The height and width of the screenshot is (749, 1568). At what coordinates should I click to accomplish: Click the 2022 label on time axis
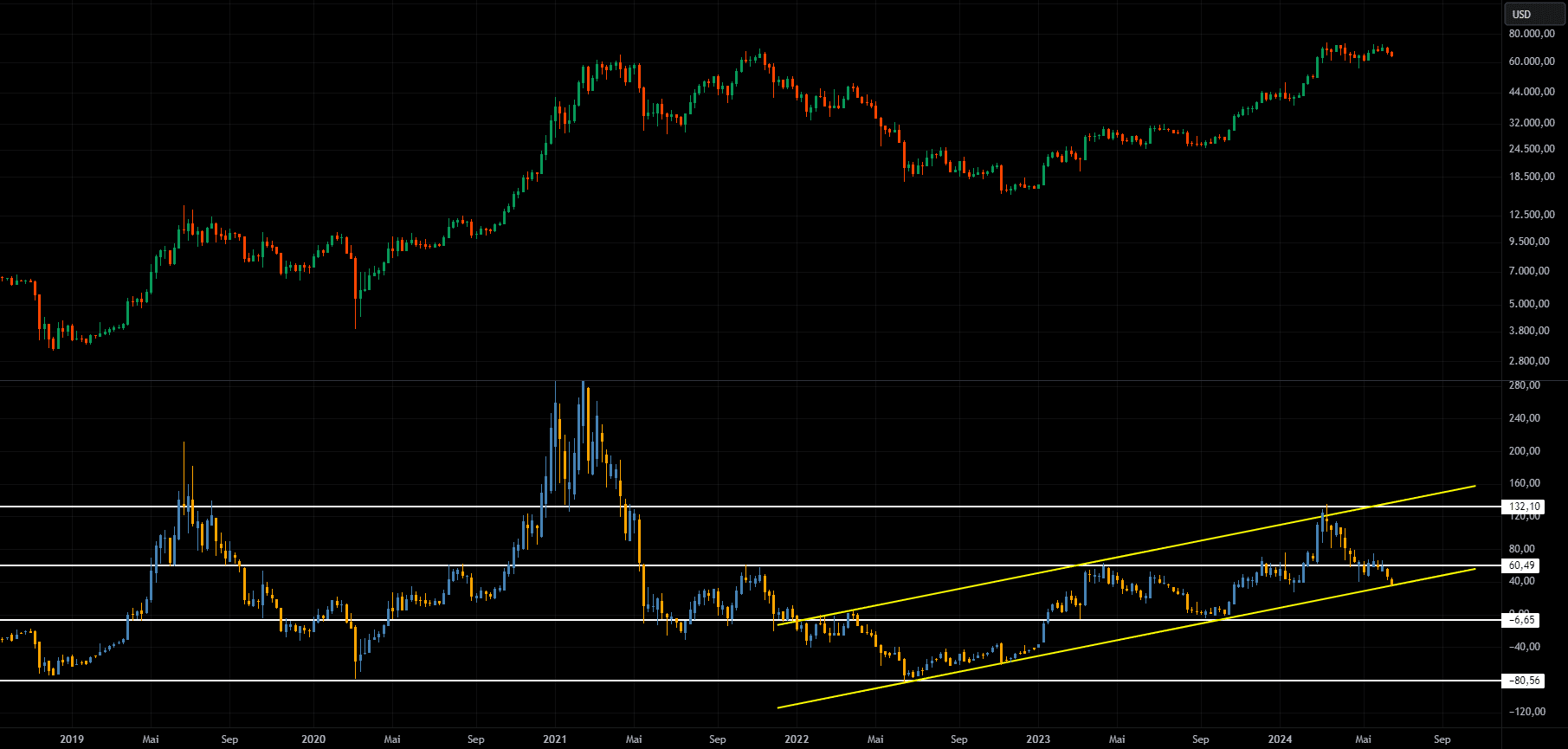tap(797, 739)
